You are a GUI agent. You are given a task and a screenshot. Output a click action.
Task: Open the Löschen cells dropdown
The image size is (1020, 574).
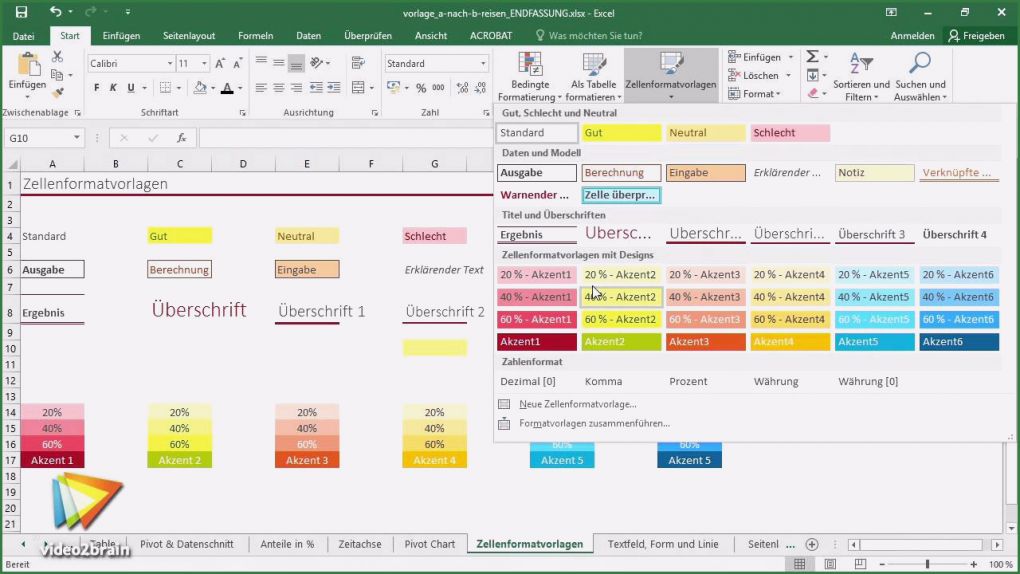(x=759, y=75)
